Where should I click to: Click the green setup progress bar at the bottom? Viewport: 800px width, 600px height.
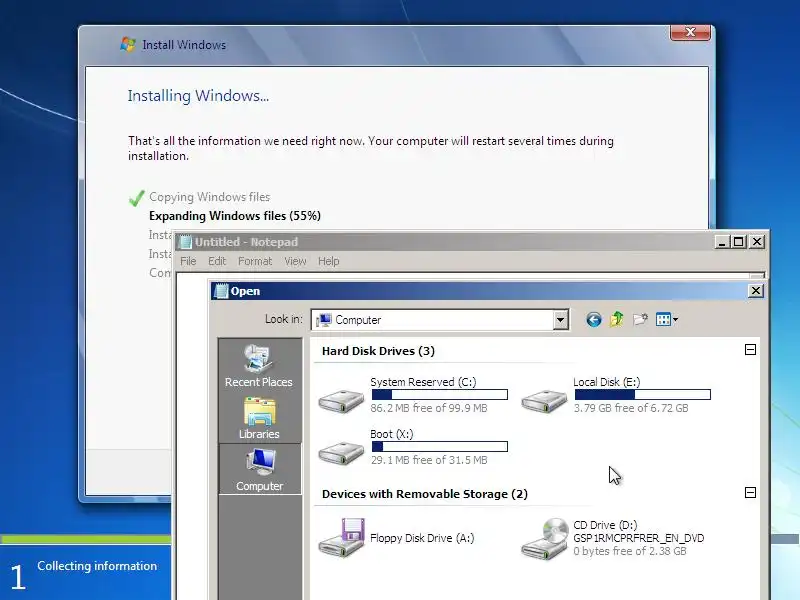(86, 539)
